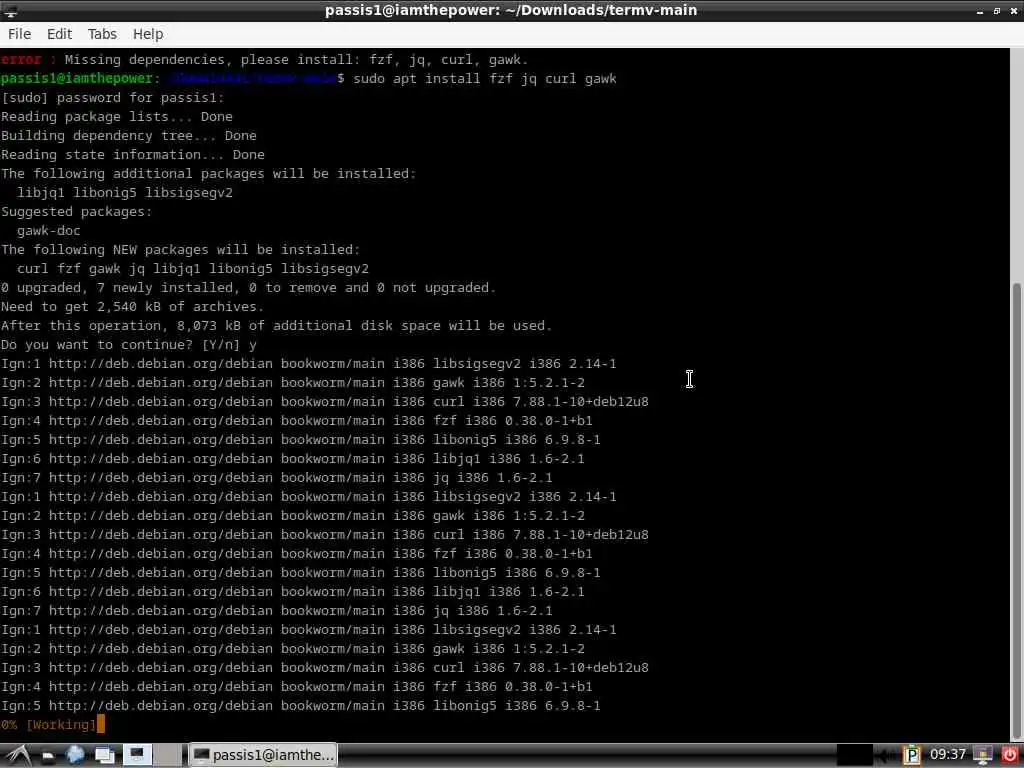Open the LXDE start menu icon
This screenshot has width=1024, height=768.
(x=18, y=755)
